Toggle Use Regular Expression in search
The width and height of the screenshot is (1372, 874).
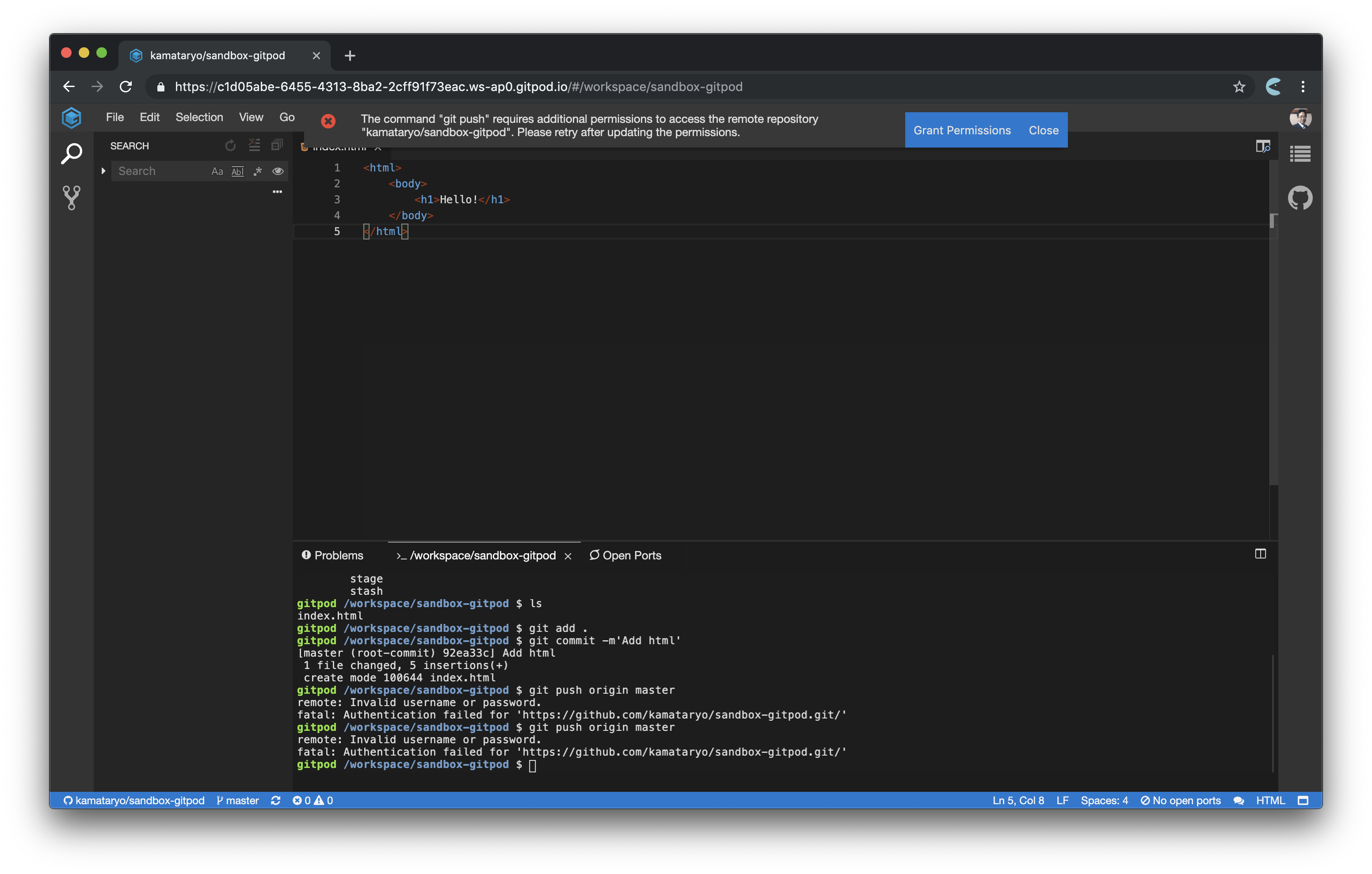tap(258, 171)
